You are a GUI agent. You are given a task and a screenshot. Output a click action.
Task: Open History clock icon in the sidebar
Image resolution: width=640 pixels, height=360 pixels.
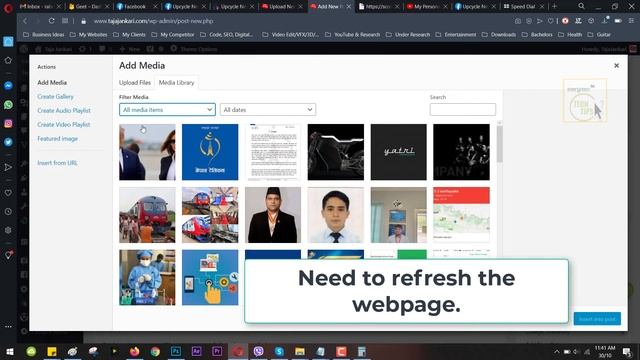[x=8, y=211]
